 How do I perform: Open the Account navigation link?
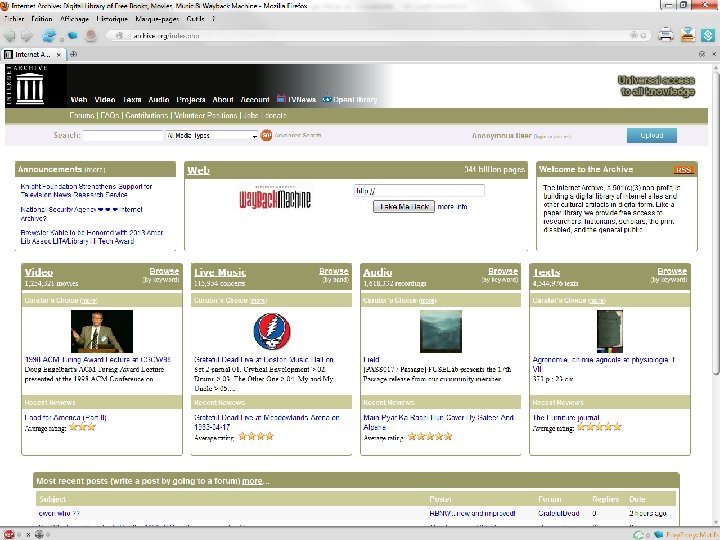tap(255, 100)
